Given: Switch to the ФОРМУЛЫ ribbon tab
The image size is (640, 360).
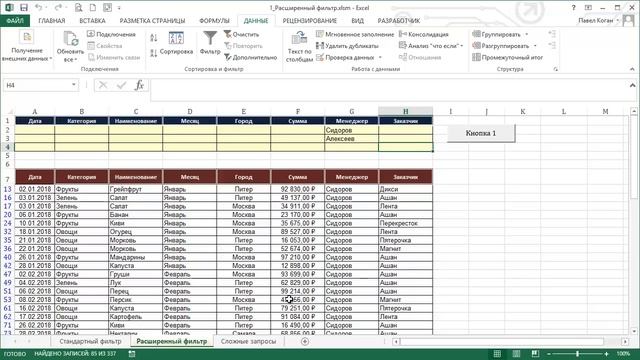Looking at the screenshot, I should click(214, 20).
